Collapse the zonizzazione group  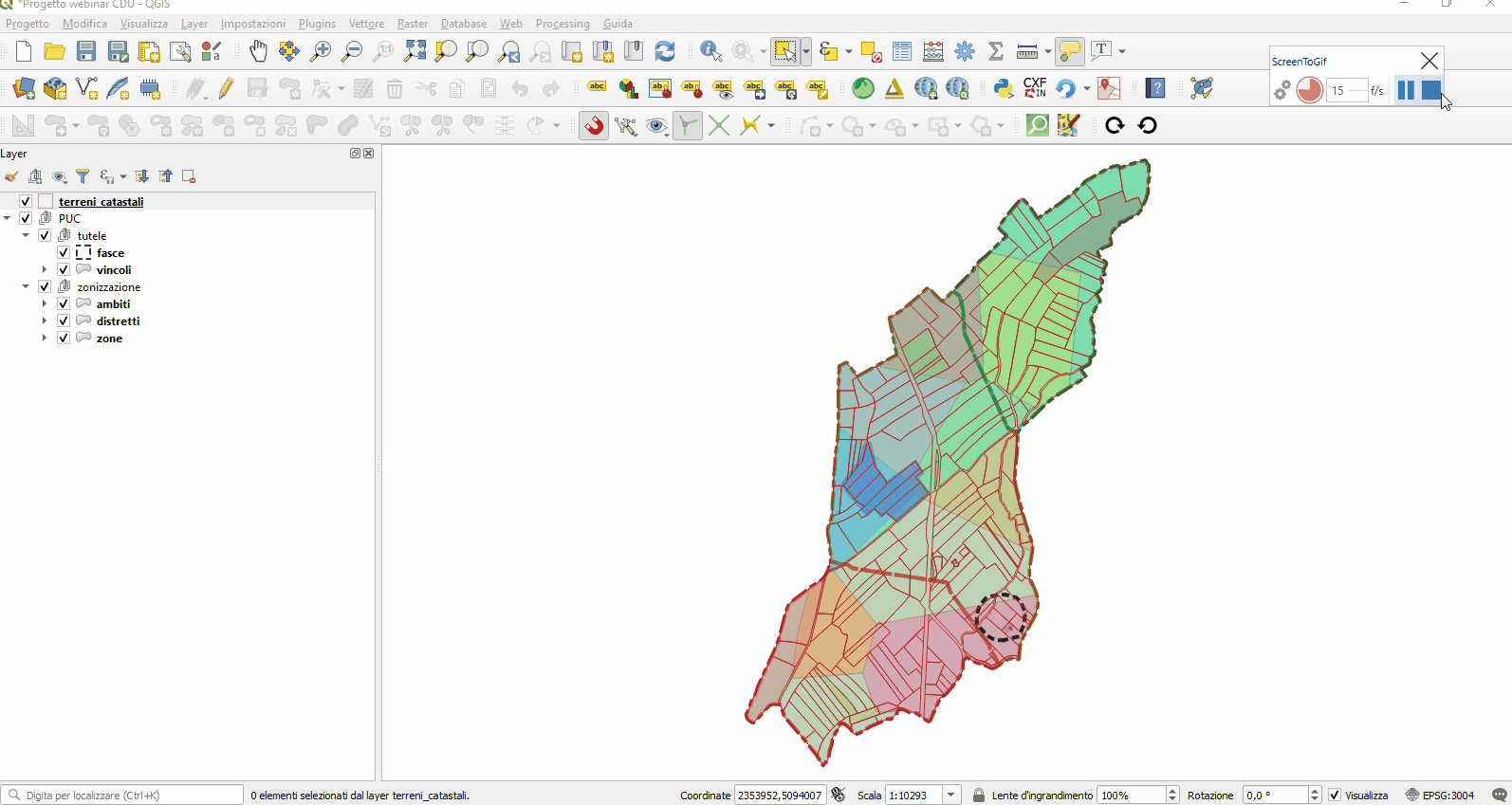tap(26, 286)
